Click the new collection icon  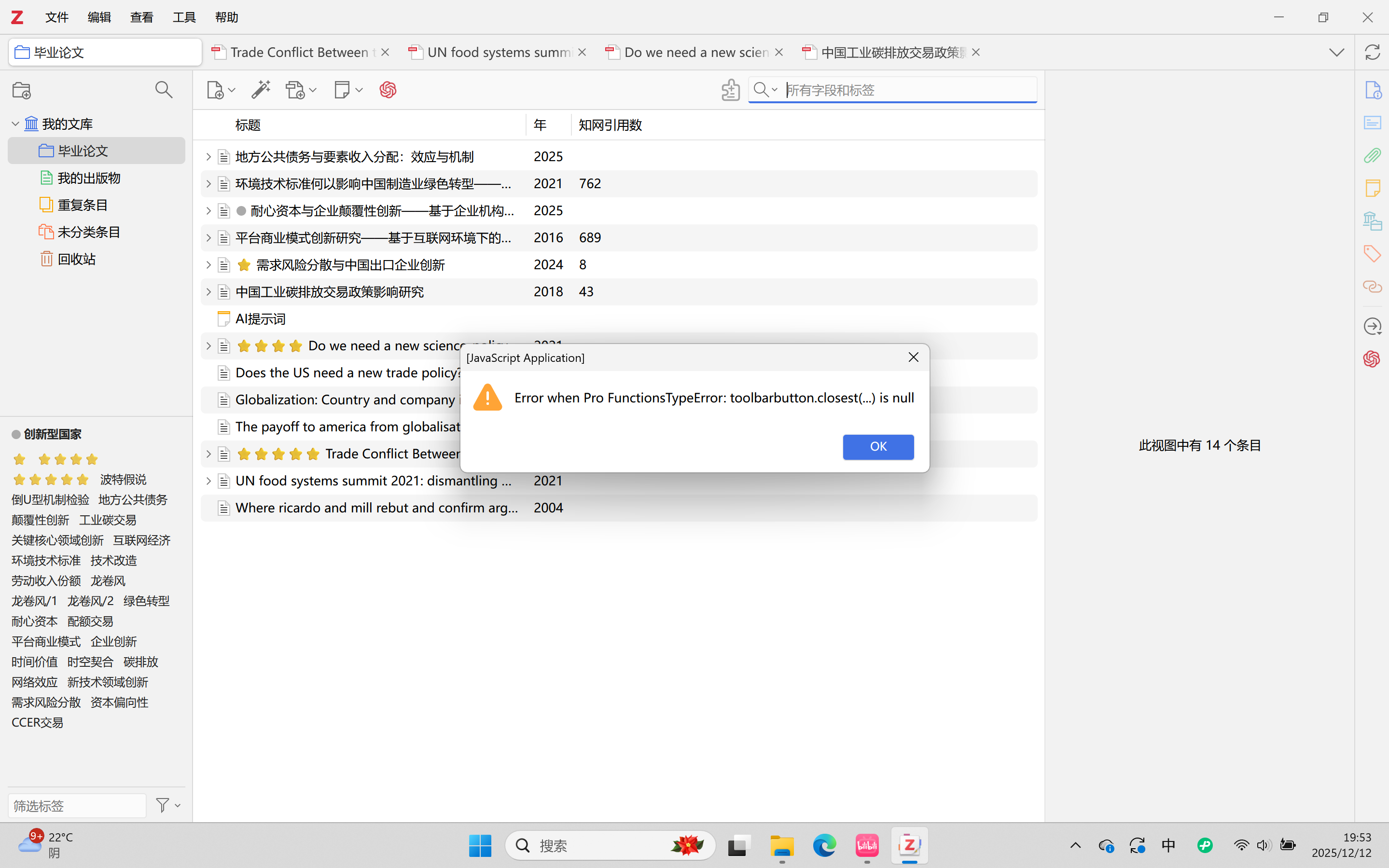[22, 90]
